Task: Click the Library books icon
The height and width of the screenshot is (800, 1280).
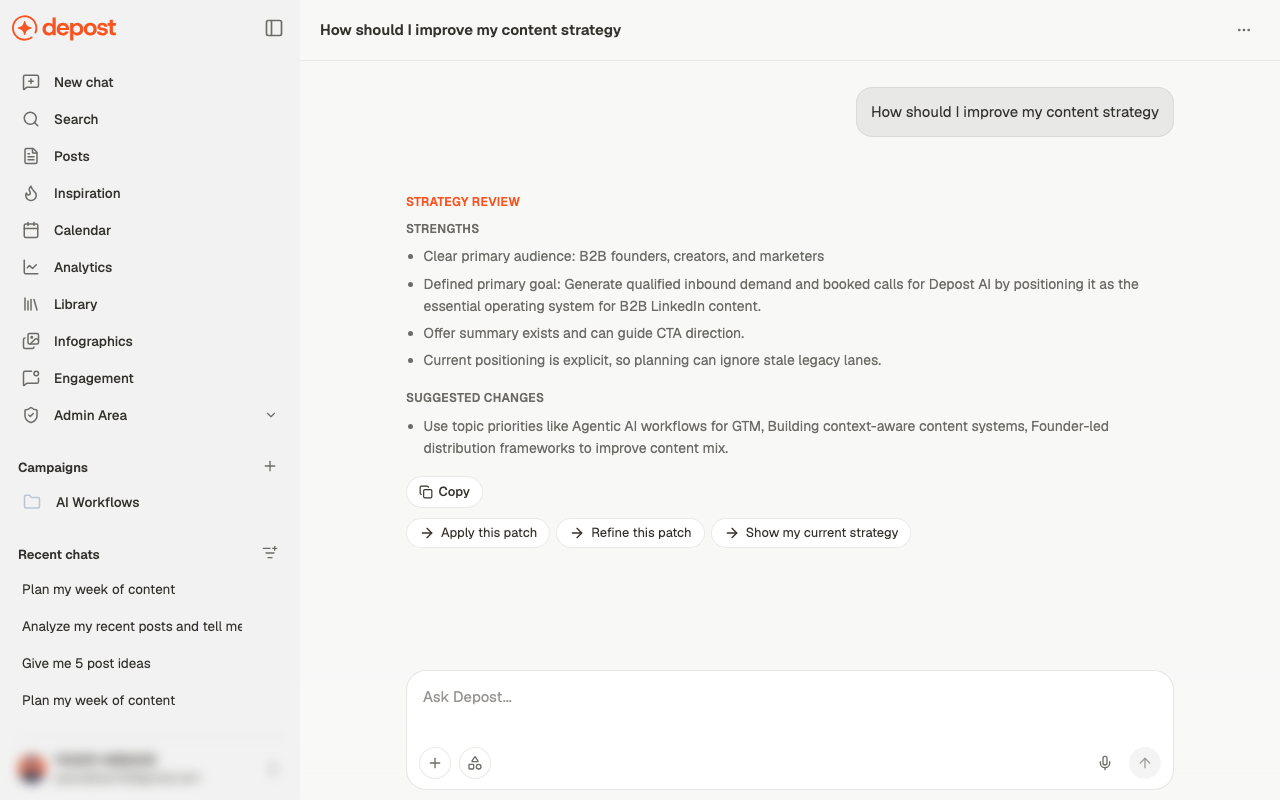Action: click(x=31, y=304)
